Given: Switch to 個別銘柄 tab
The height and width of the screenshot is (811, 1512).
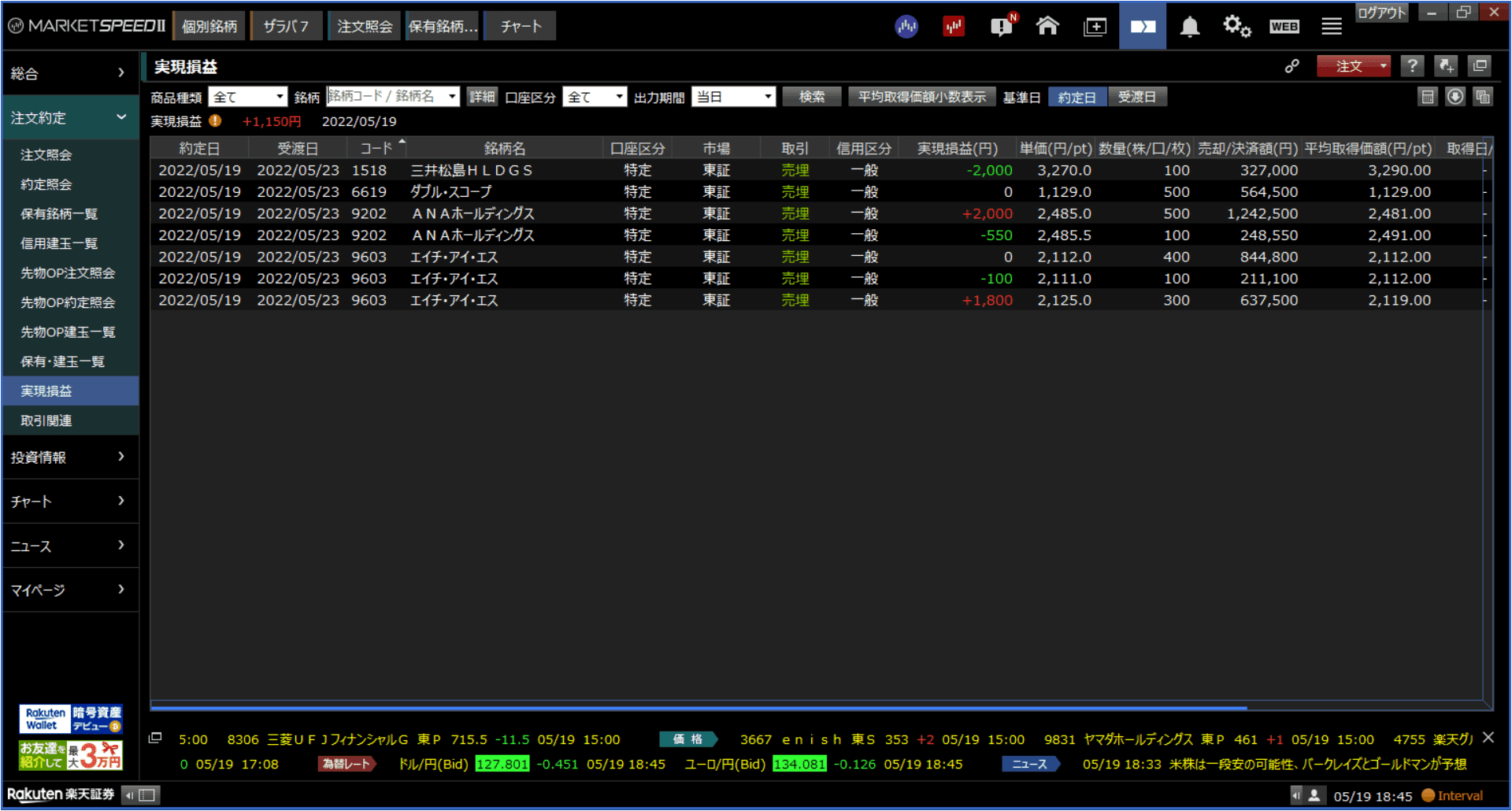Looking at the screenshot, I should [x=209, y=26].
